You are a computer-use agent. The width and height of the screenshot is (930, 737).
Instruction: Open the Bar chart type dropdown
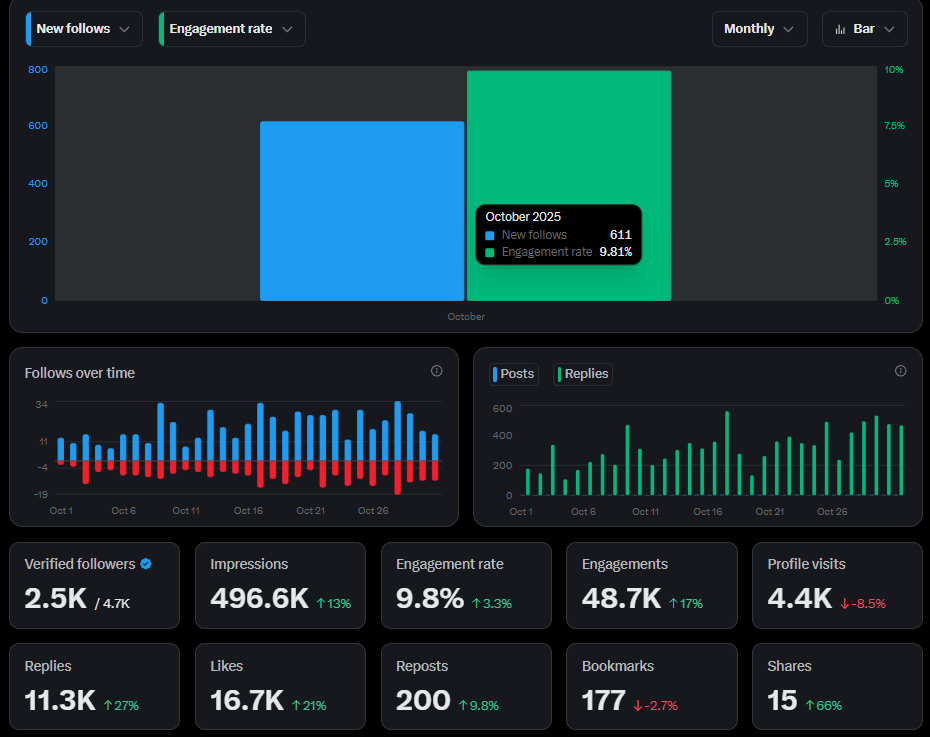(x=864, y=29)
